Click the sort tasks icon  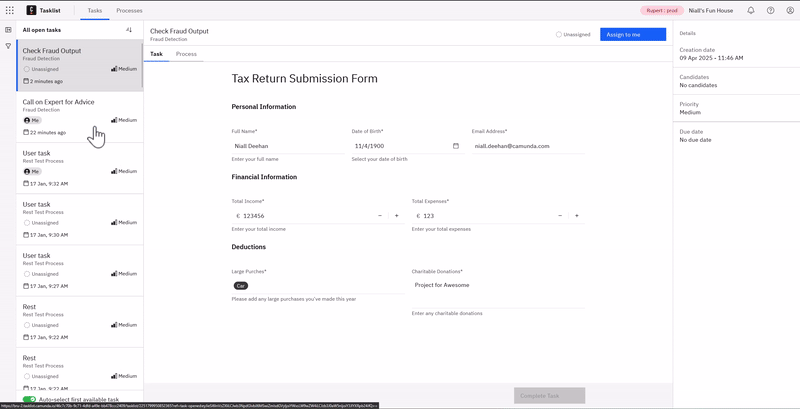[129, 30]
